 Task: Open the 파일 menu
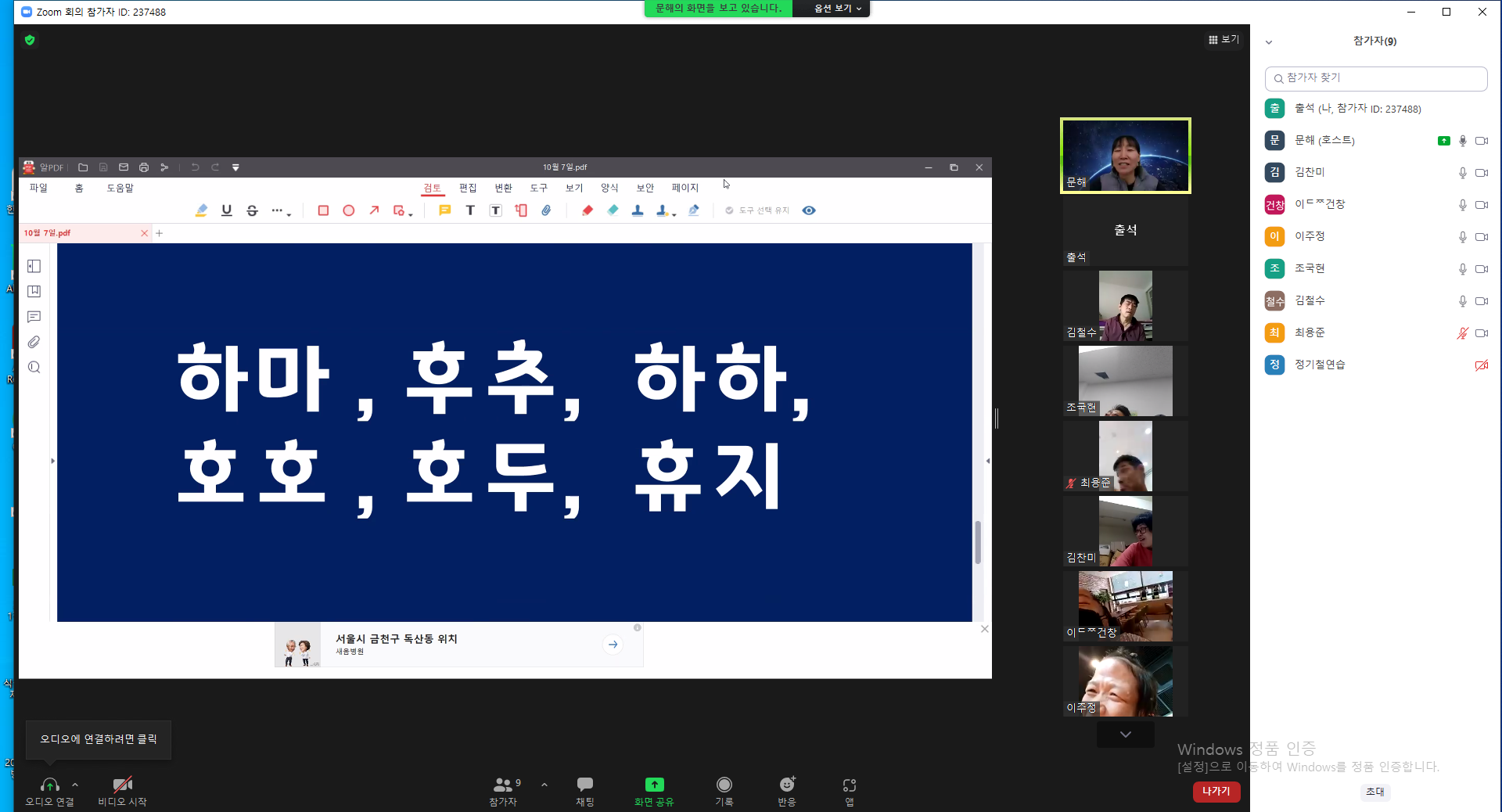(x=38, y=188)
